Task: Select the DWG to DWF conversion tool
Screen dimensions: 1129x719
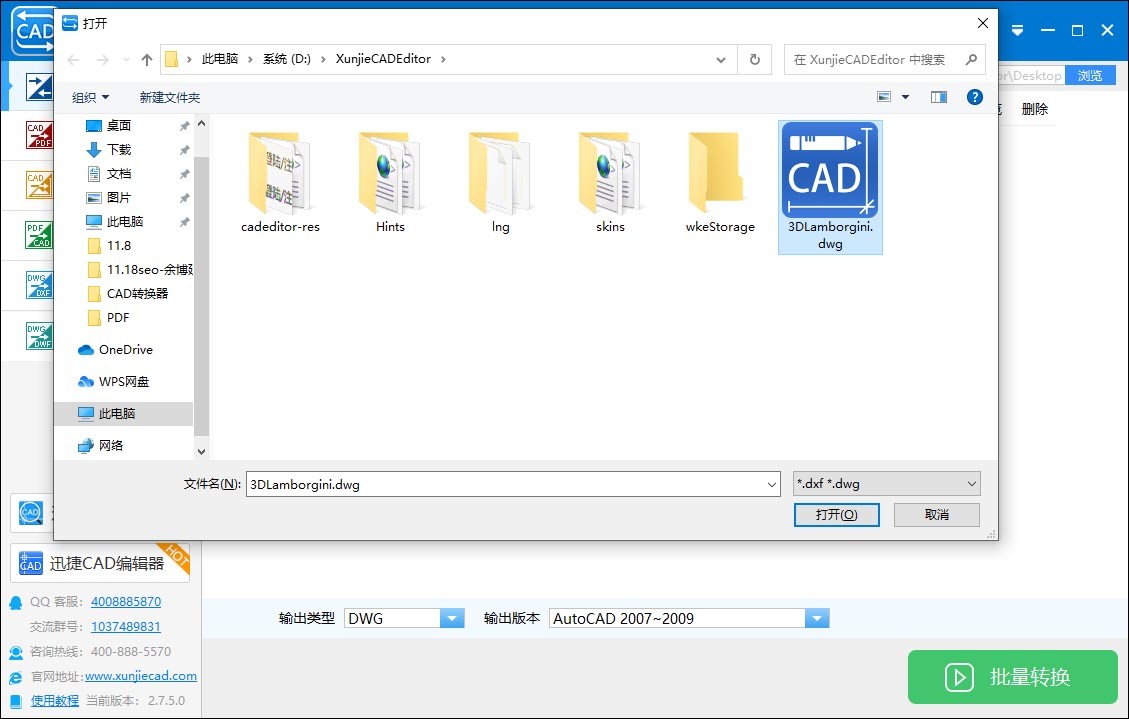Action: [x=40, y=335]
